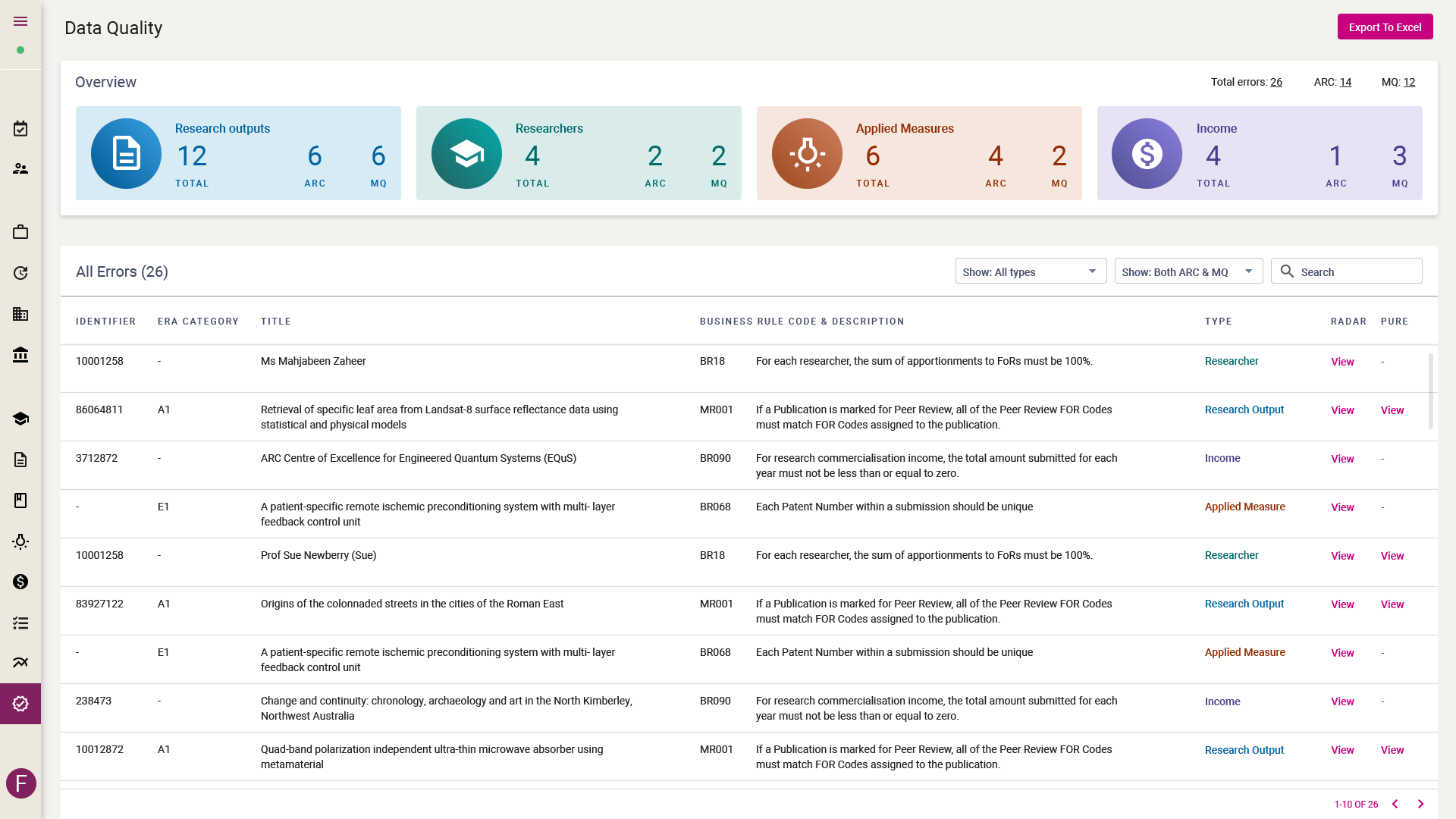Expand the Show: Both ARC & MQ dropdown
Image resolution: width=1456 pixels, height=819 pixels.
(1188, 271)
